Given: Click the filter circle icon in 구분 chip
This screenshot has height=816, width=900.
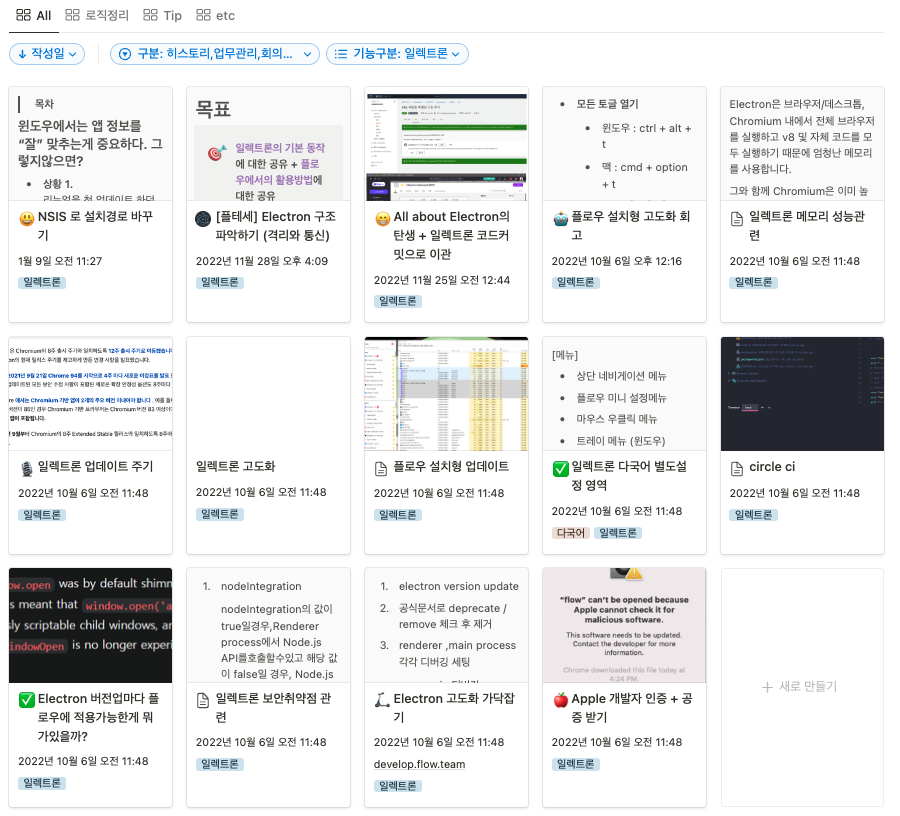Looking at the screenshot, I should [x=125, y=54].
